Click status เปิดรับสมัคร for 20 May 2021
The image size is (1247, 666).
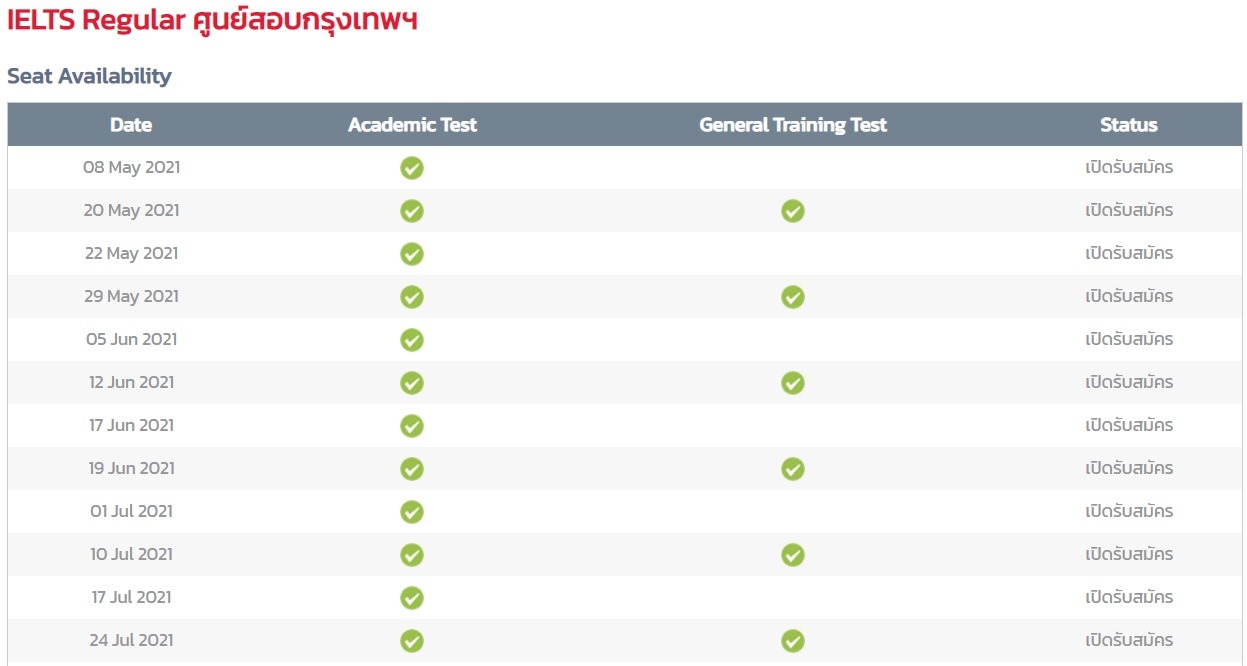pyautogui.click(x=1129, y=211)
